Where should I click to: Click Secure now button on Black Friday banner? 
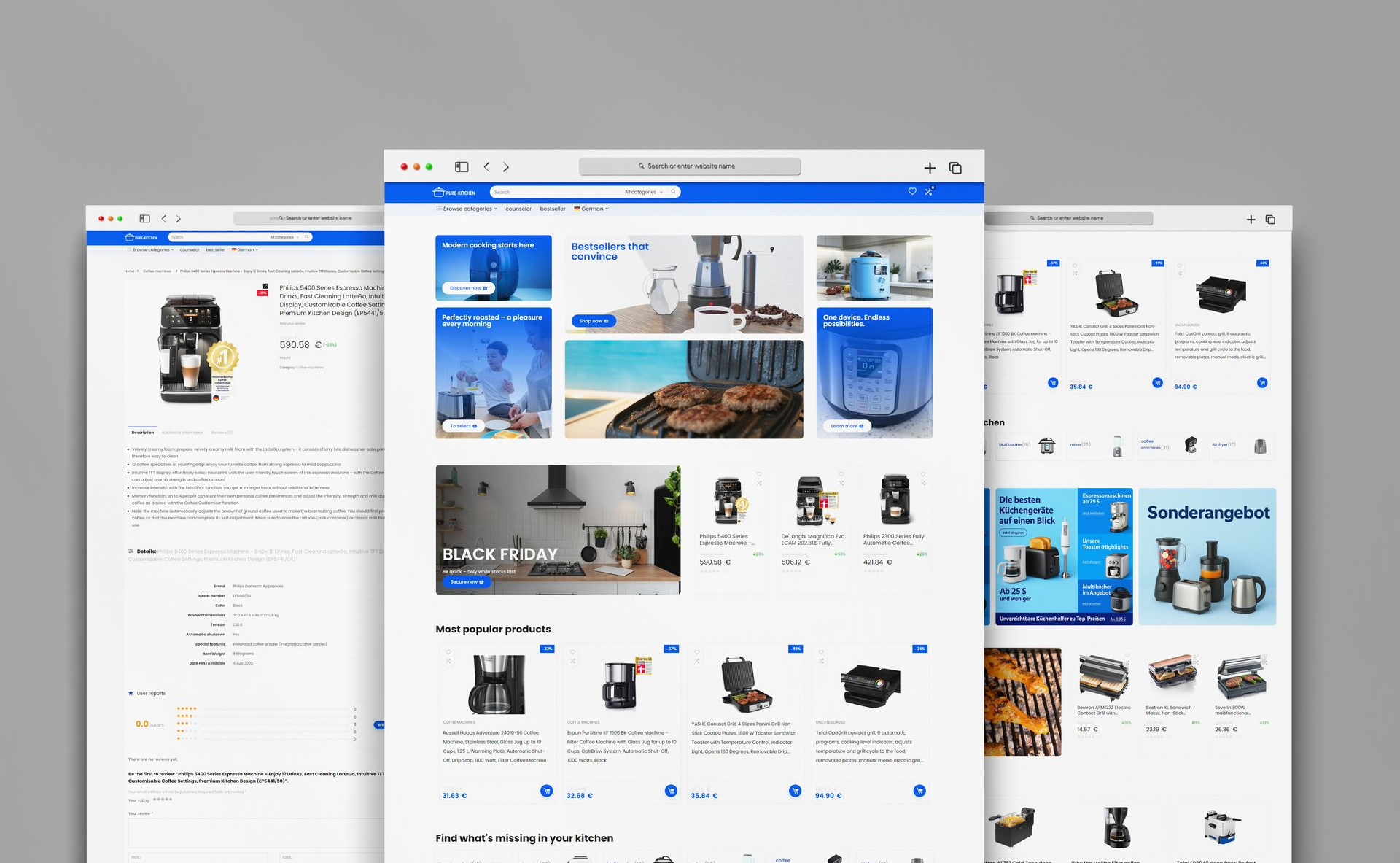pos(466,582)
